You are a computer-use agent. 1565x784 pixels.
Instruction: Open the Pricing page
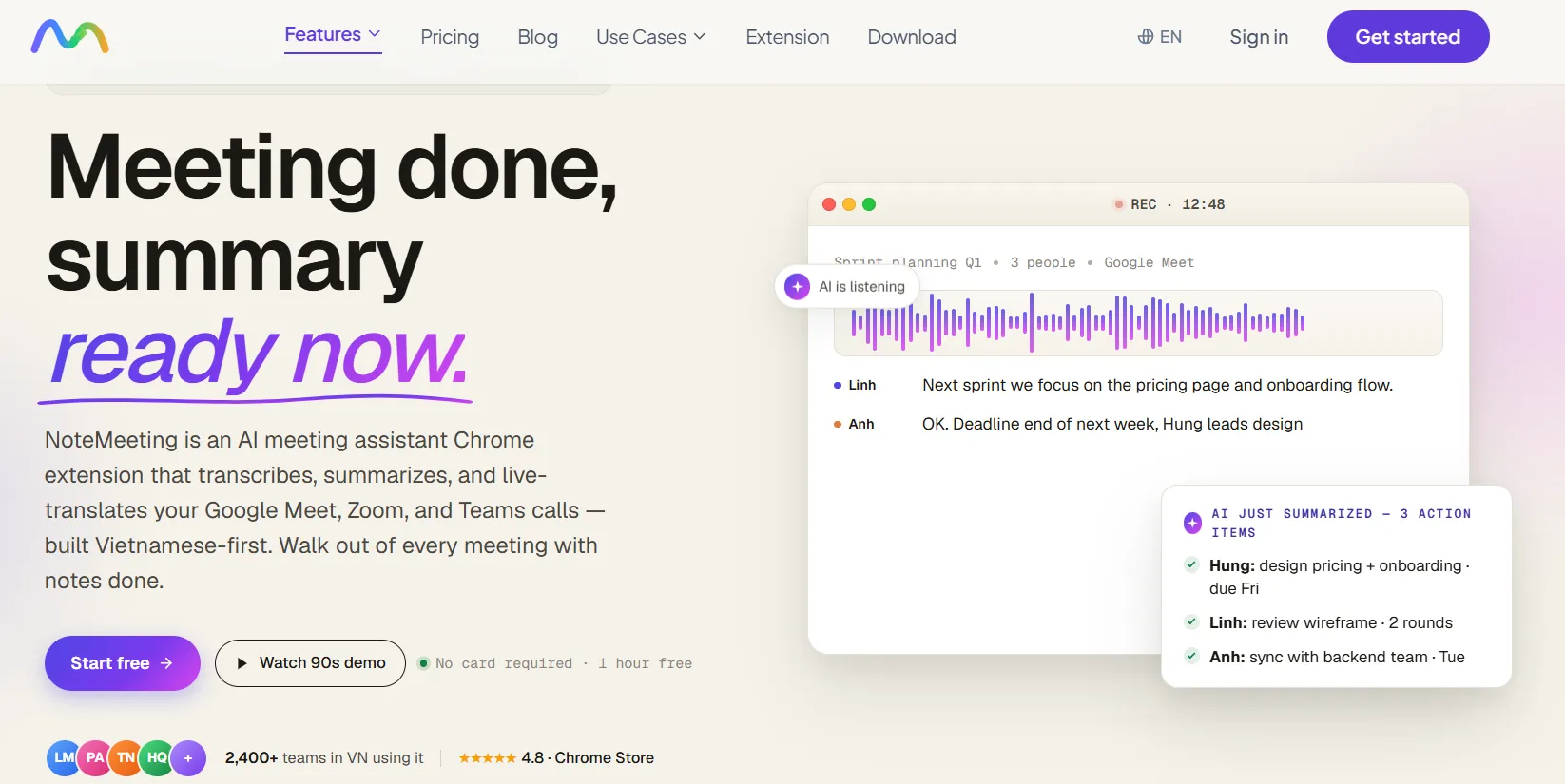[x=450, y=37]
